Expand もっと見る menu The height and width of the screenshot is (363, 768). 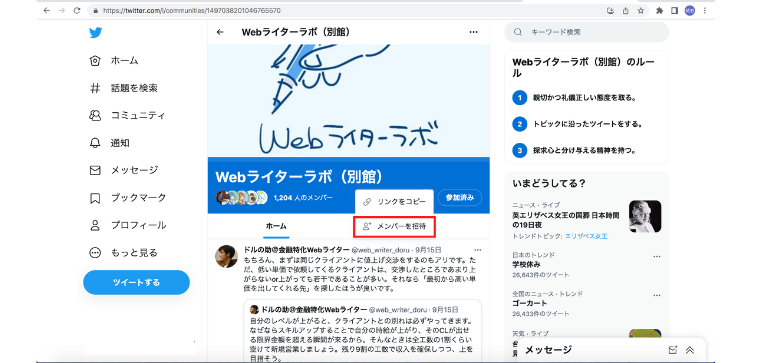[123, 253]
